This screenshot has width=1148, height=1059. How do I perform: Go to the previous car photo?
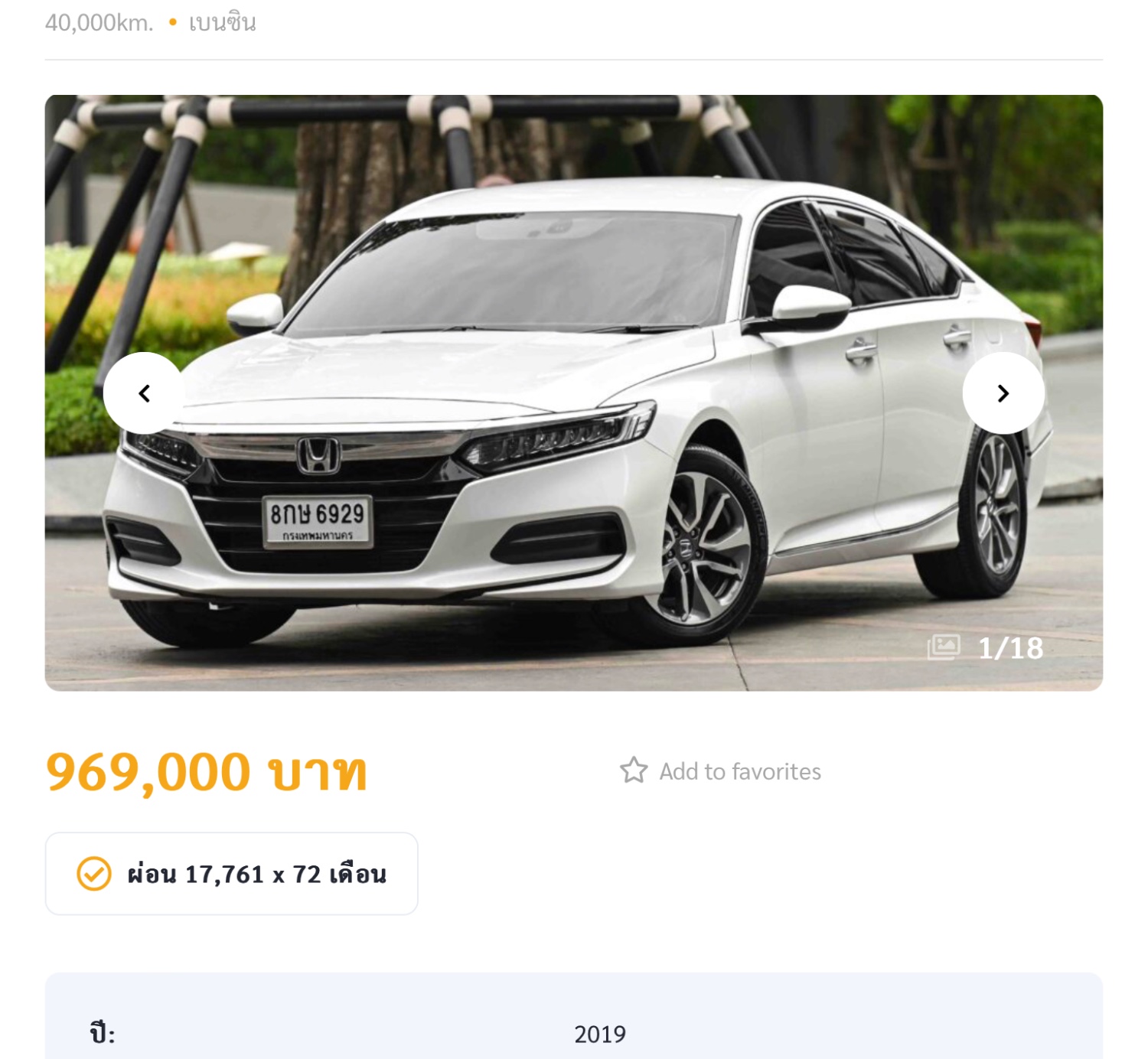(x=144, y=393)
